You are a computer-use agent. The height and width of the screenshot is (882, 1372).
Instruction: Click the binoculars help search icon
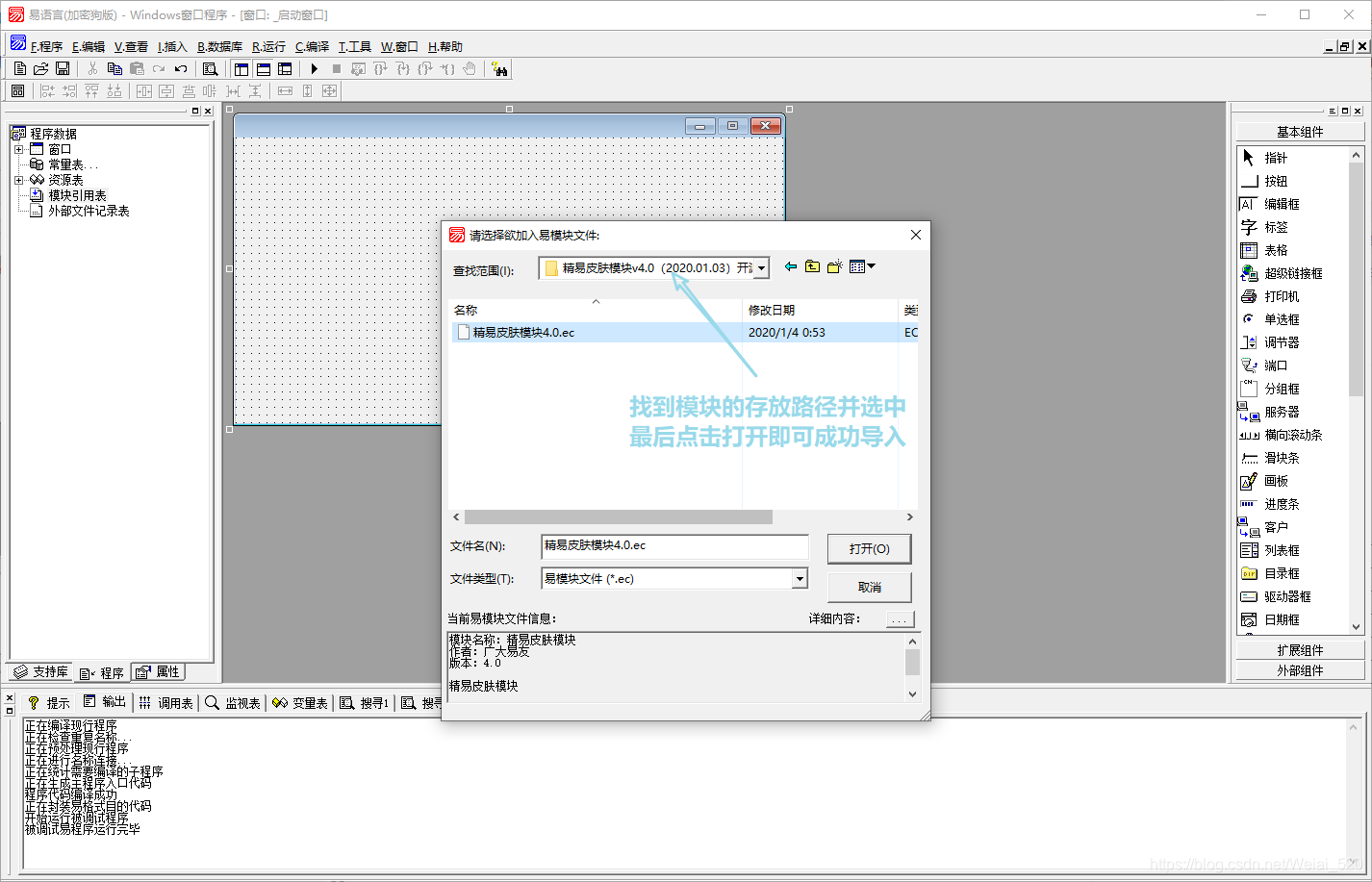(499, 68)
